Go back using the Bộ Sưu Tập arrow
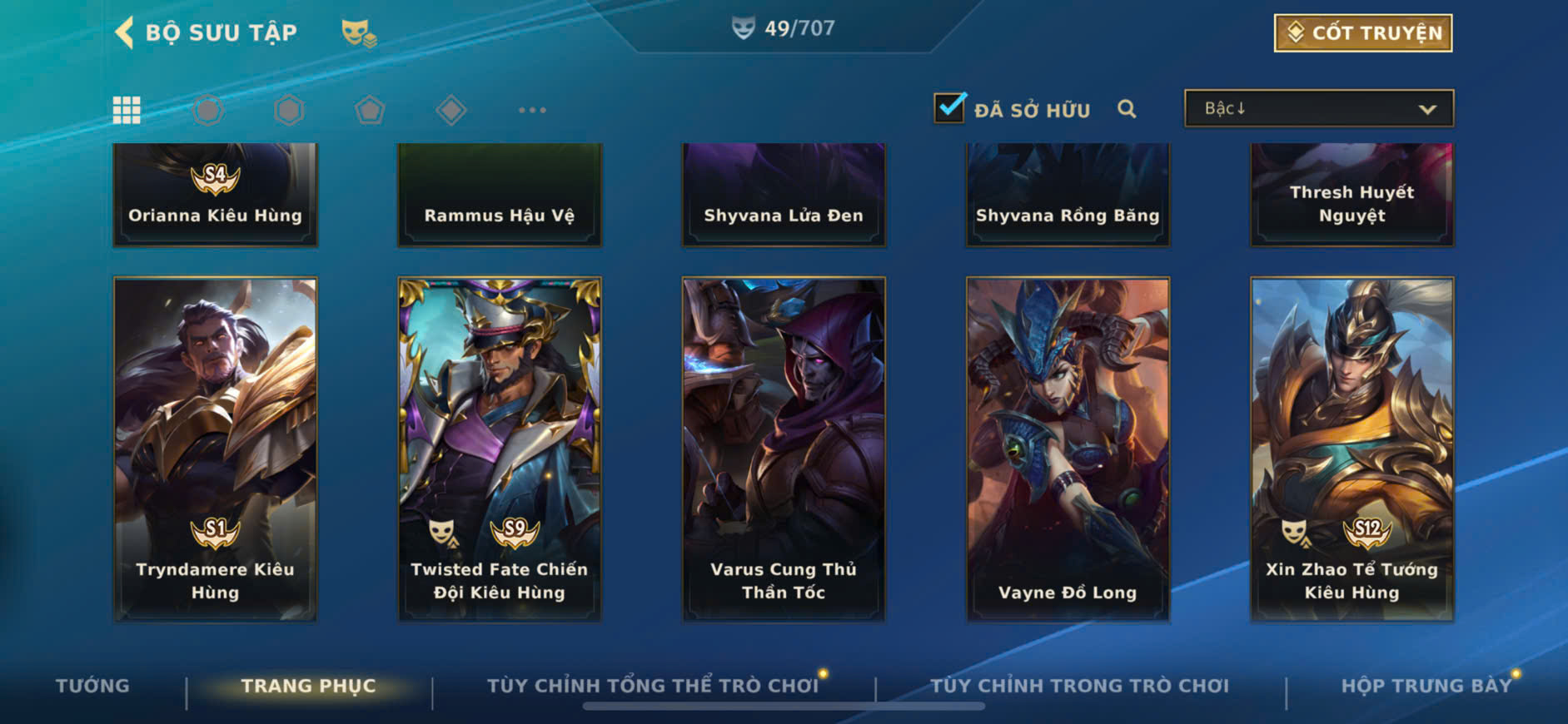 click(x=124, y=32)
